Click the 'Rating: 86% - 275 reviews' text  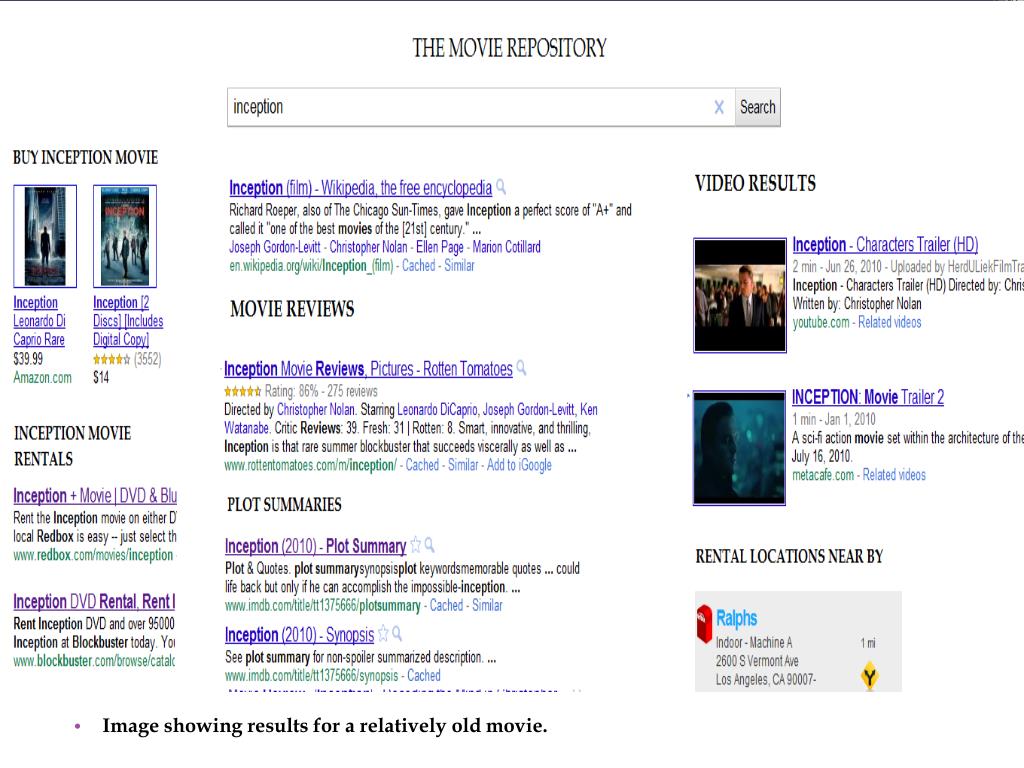pyautogui.click(x=321, y=392)
